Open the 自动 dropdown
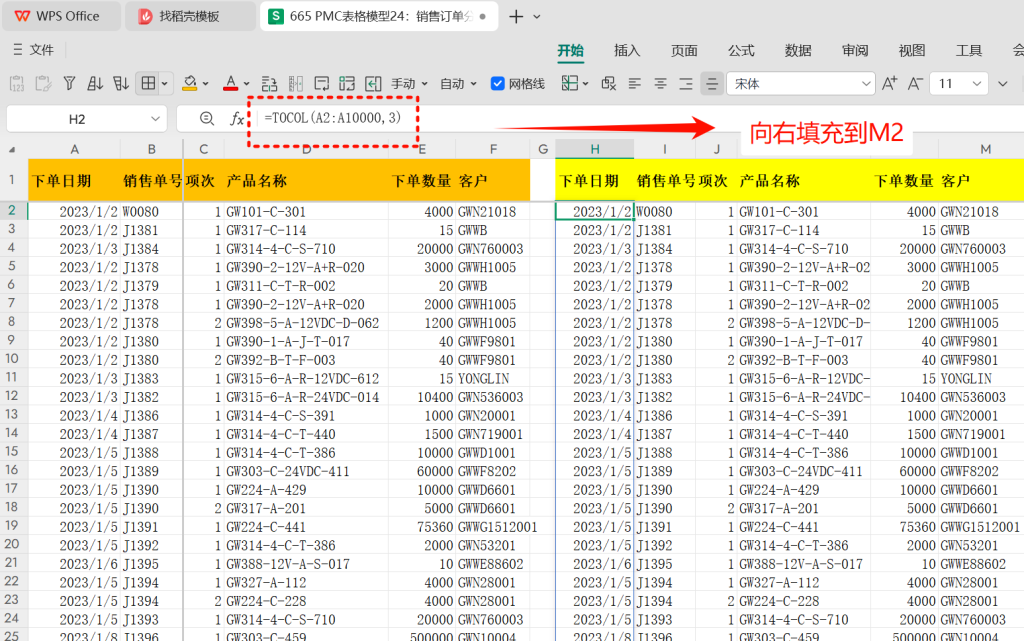 pos(458,84)
